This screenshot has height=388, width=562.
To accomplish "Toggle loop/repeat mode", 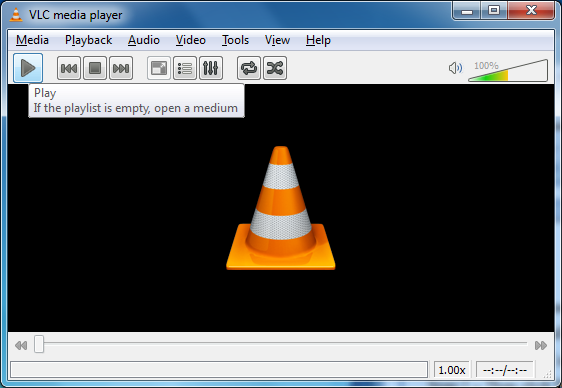I will 249,68.
